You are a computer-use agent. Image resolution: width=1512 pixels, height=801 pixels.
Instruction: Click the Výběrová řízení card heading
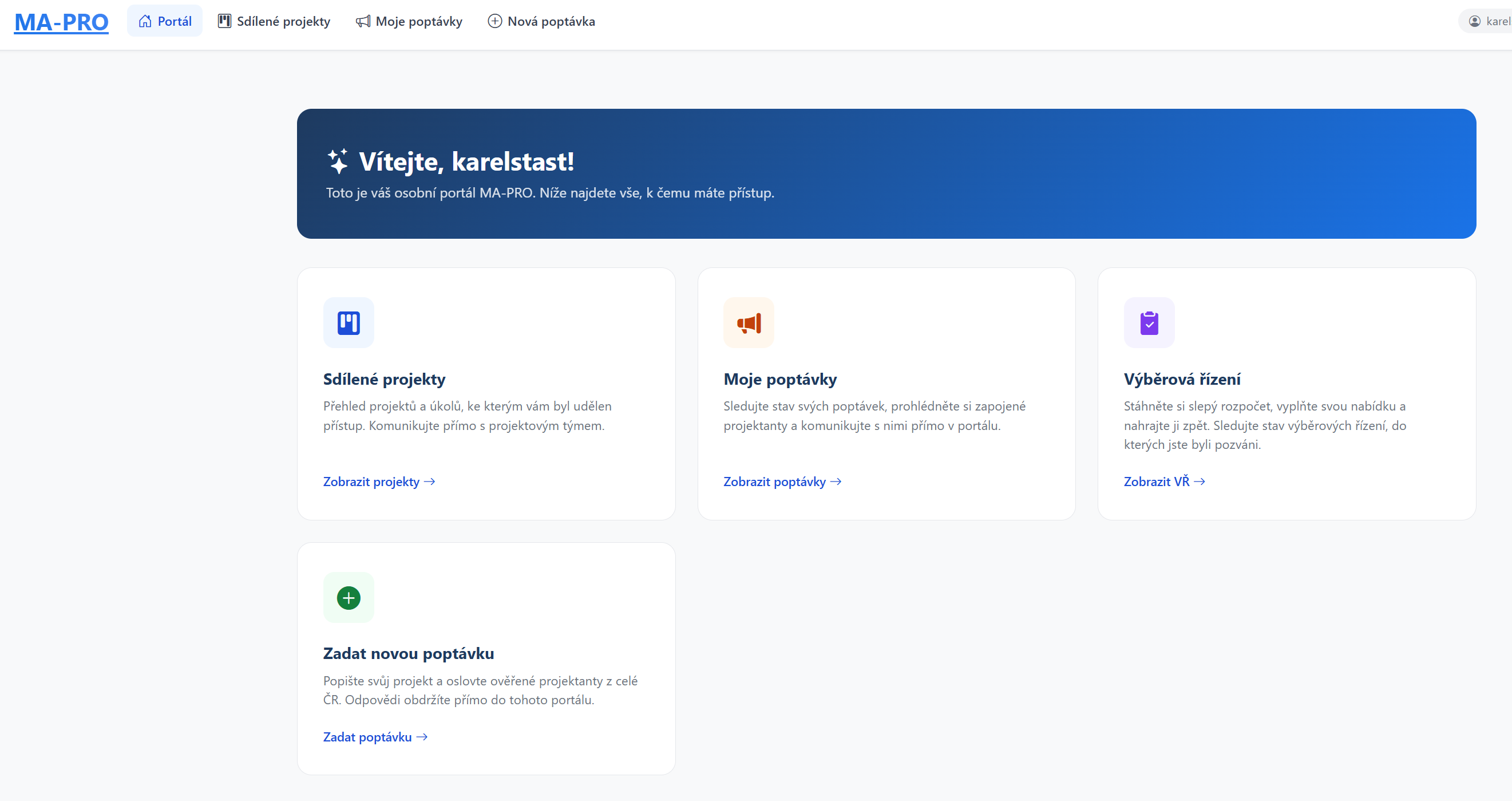[x=1182, y=380]
